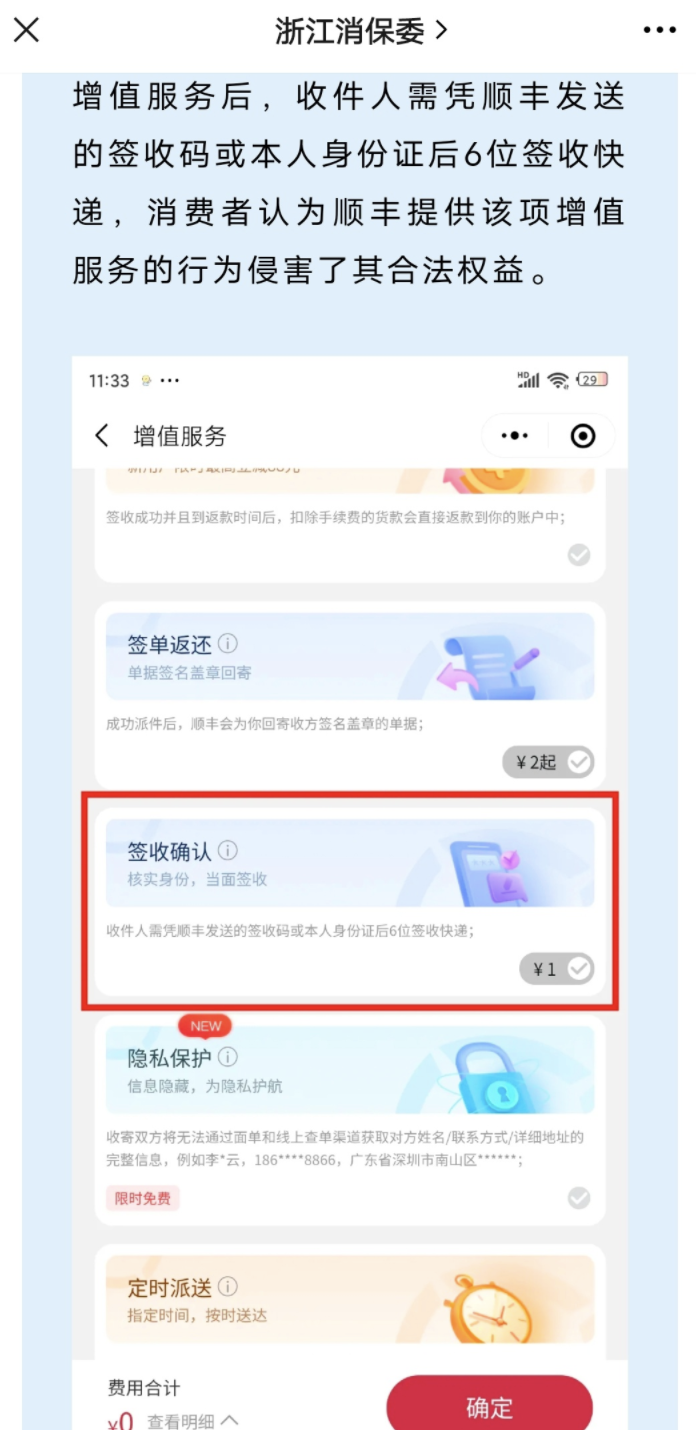Open the three-dot more options menu
The image size is (696, 1430).
pyautogui.click(x=659, y=31)
